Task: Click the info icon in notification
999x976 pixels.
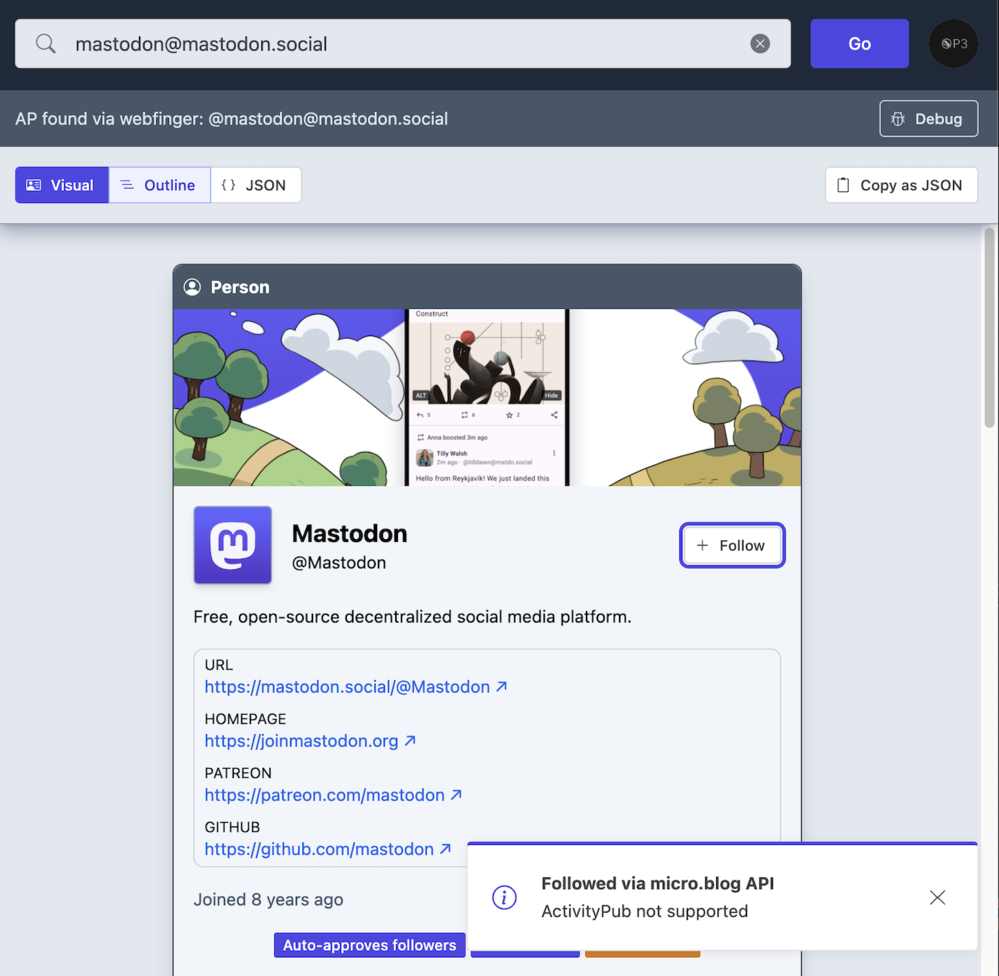Action: (x=505, y=897)
